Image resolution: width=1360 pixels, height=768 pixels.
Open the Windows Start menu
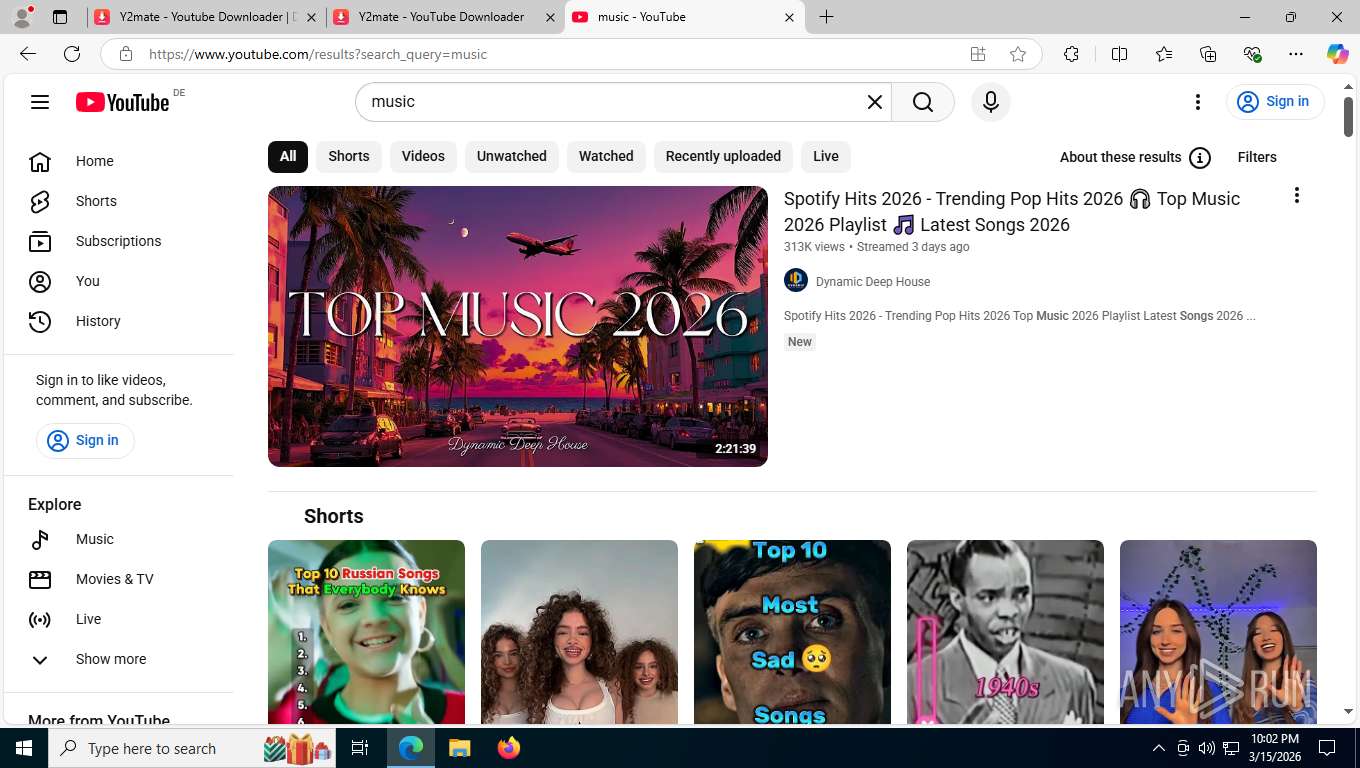[x=24, y=748]
